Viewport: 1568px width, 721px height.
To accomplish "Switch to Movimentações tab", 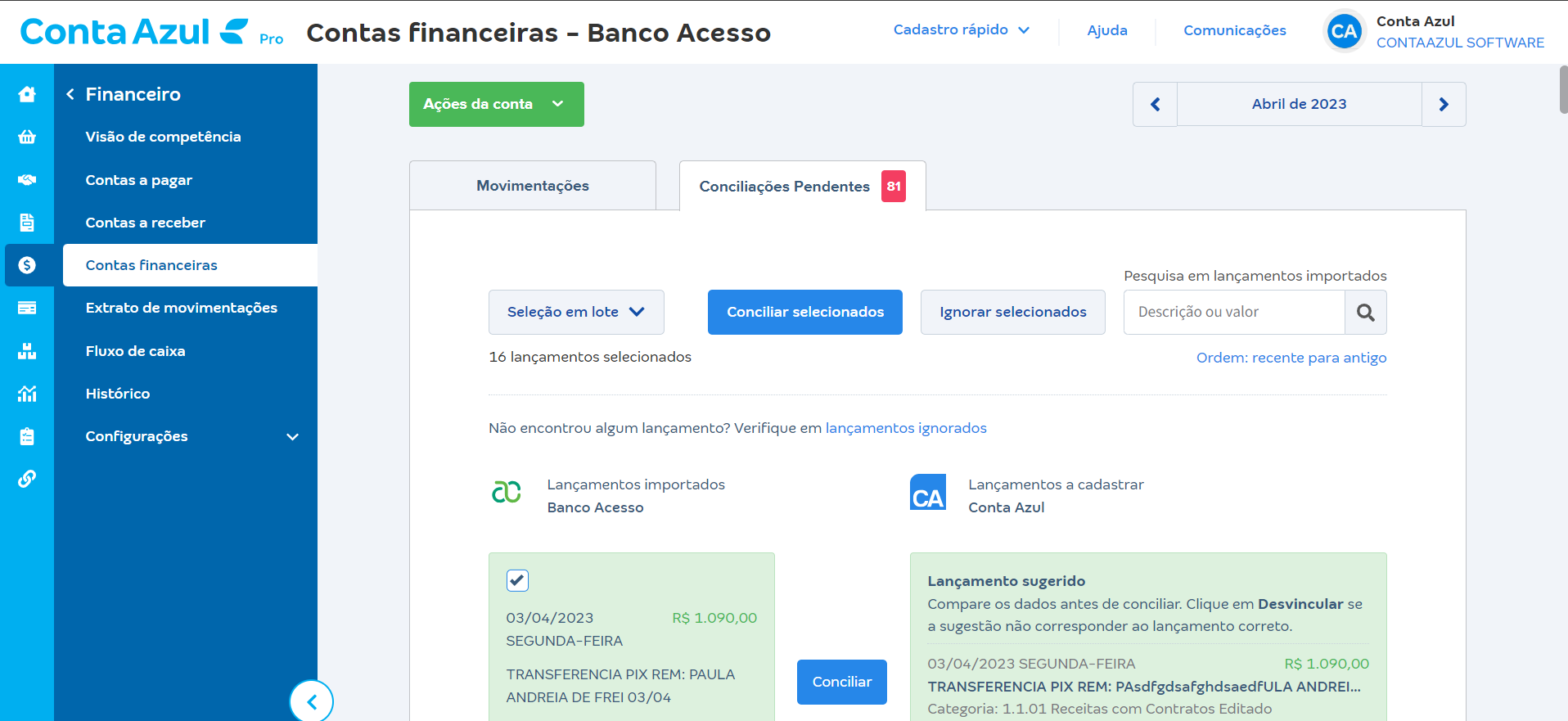I will click(533, 186).
